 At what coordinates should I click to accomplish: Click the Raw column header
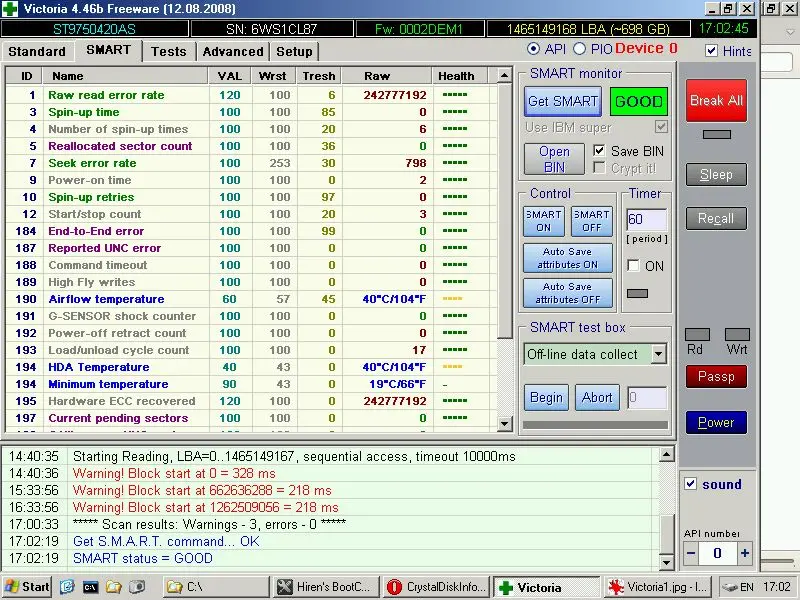pyautogui.click(x=387, y=76)
